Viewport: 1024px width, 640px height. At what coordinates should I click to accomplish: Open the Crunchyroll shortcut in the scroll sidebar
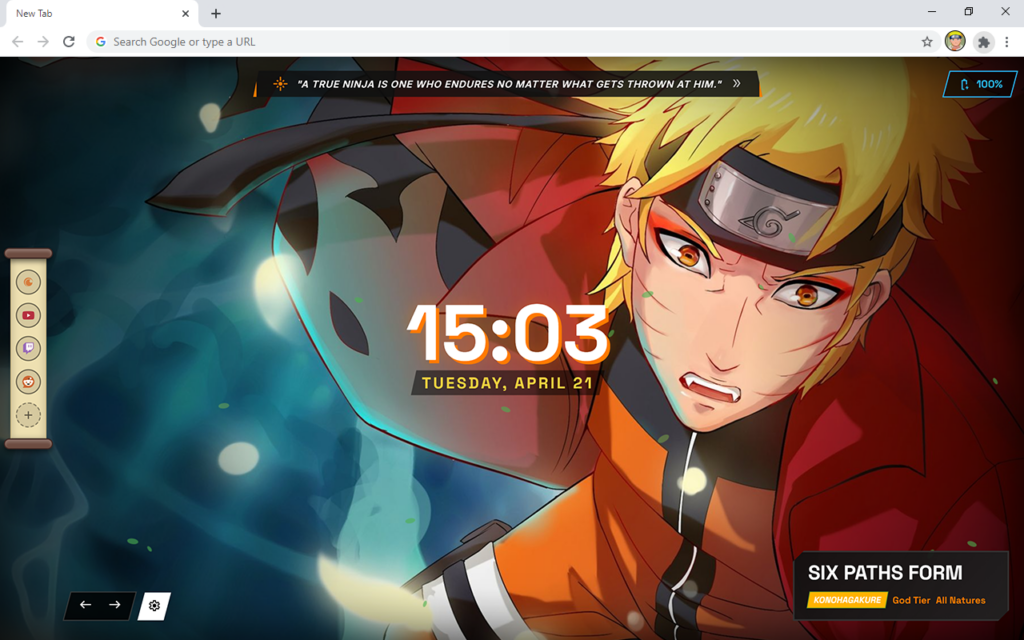click(x=28, y=283)
